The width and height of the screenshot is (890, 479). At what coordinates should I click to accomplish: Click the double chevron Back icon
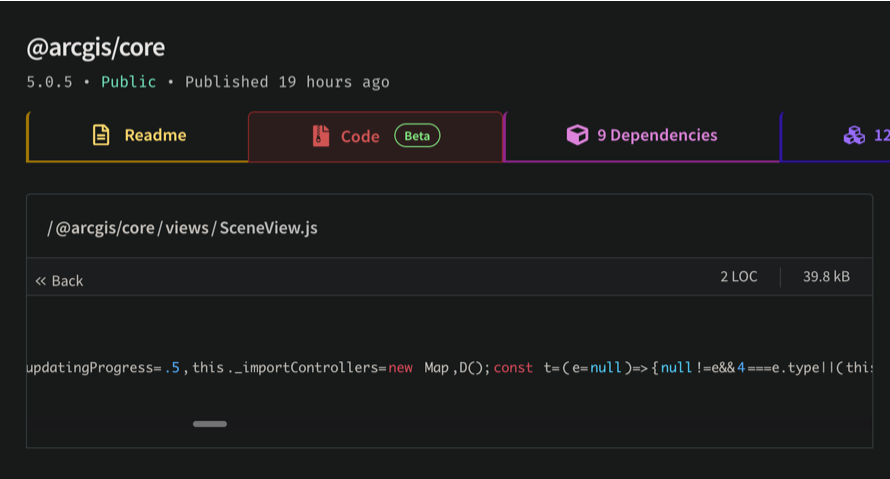click(40, 281)
